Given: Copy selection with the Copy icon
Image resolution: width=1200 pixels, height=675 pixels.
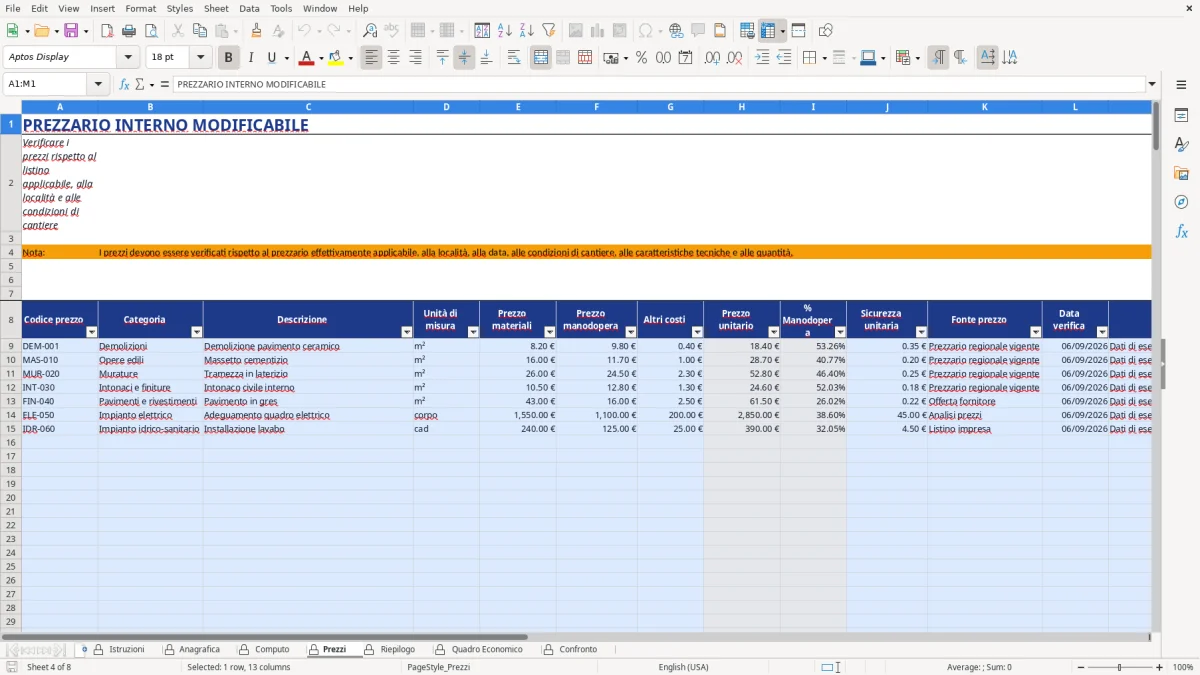Looking at the screenshot, I should [x=199, y=31].
